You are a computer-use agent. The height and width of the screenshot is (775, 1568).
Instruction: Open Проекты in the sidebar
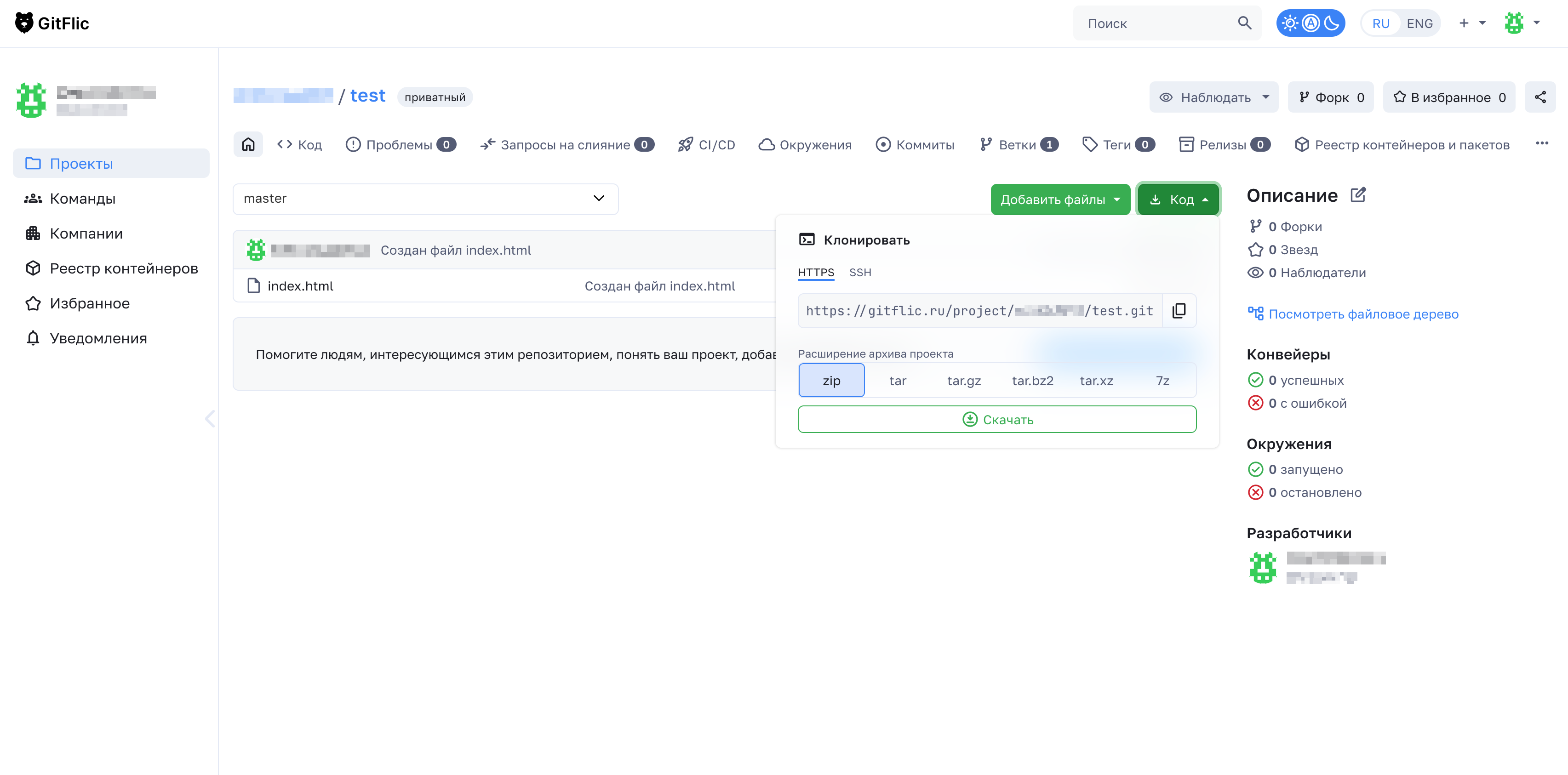pos(111,163)
